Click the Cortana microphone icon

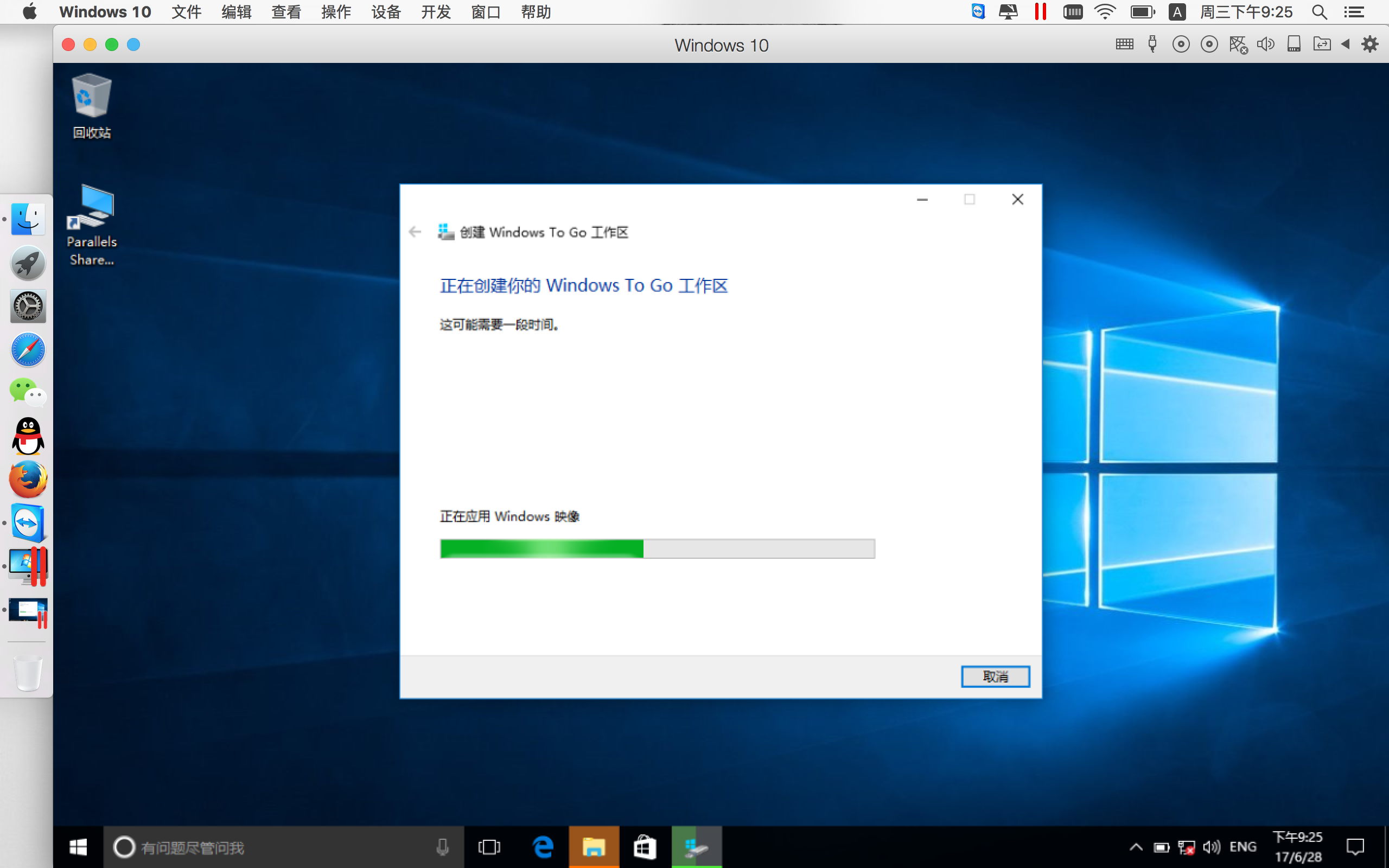click(442, 847)
